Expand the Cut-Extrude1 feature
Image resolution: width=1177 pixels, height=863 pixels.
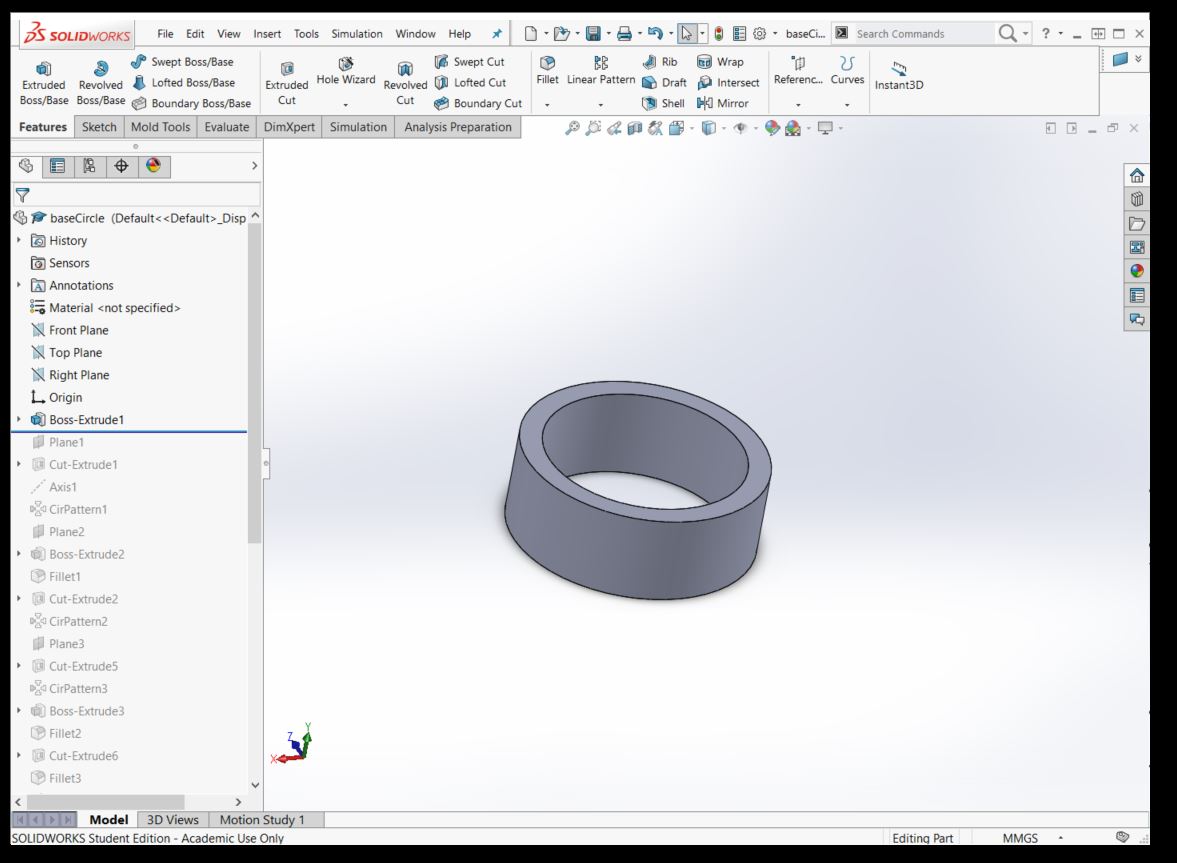pos(19,465)
